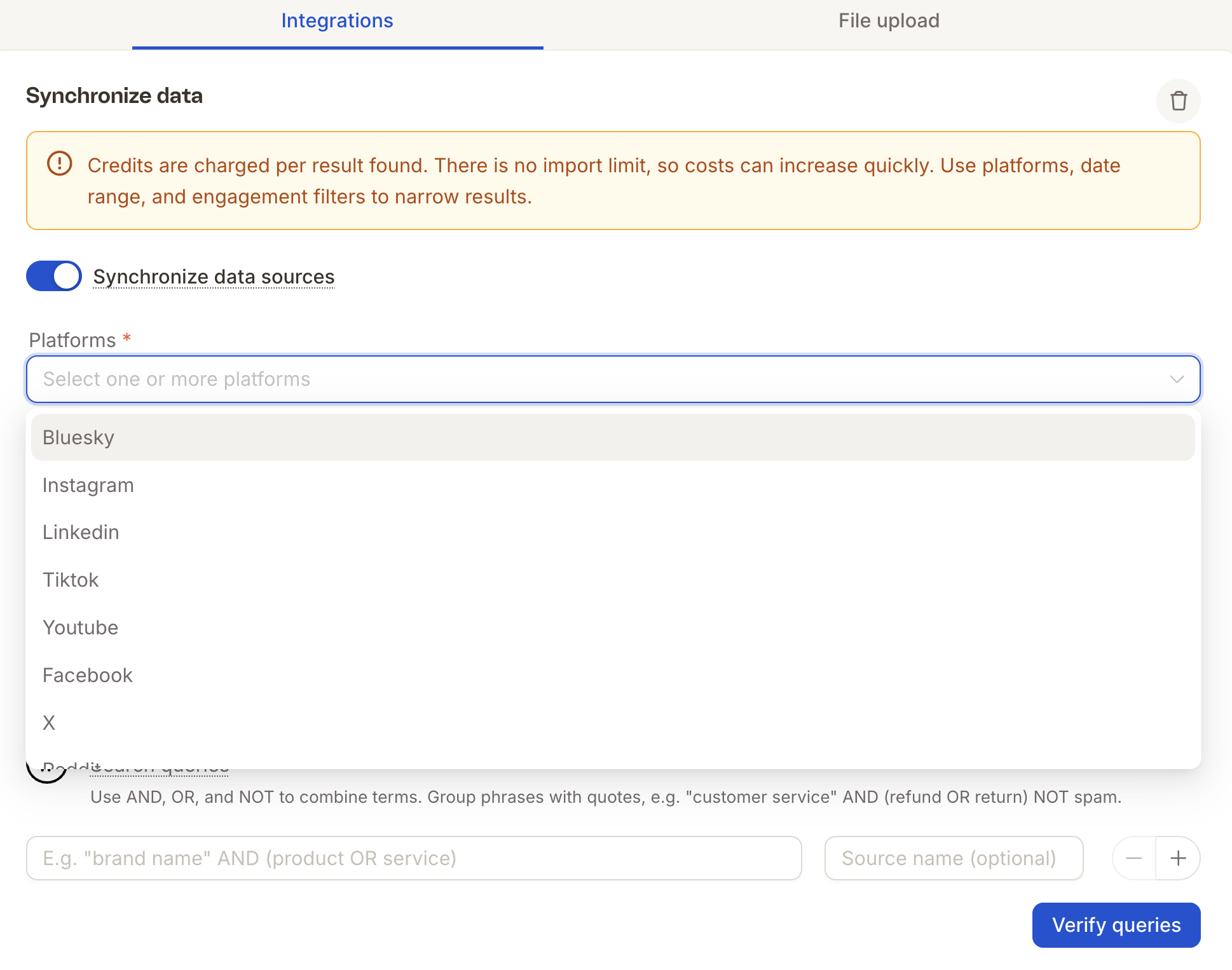Remove query row with minus icon
Viewport: 1232px width, 970px height.
tap(1134, 858)
